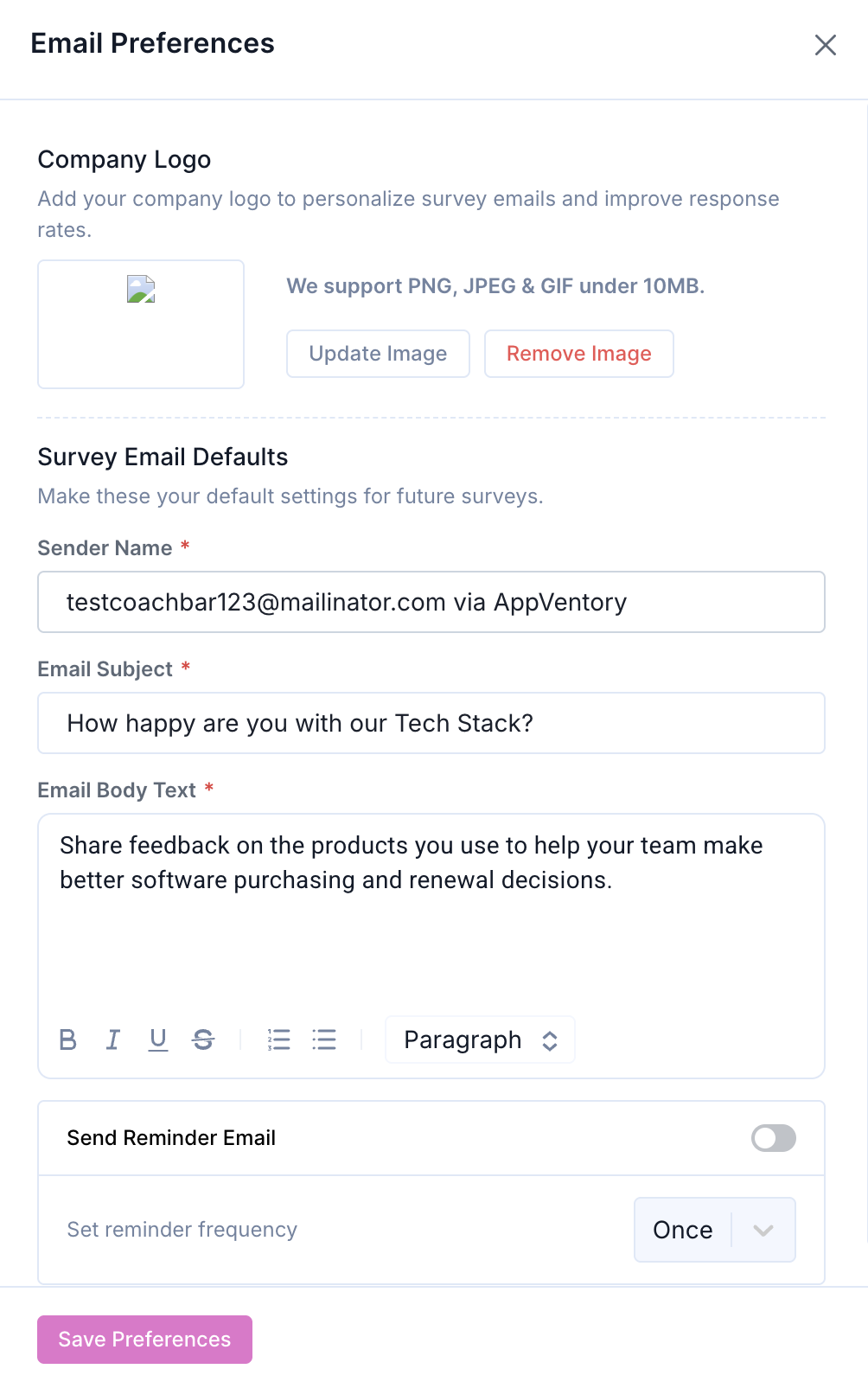The height and width of the screenshot is (1388, 868).
Task: Apply bold formatting in email body
Action: click(68, 1039)
